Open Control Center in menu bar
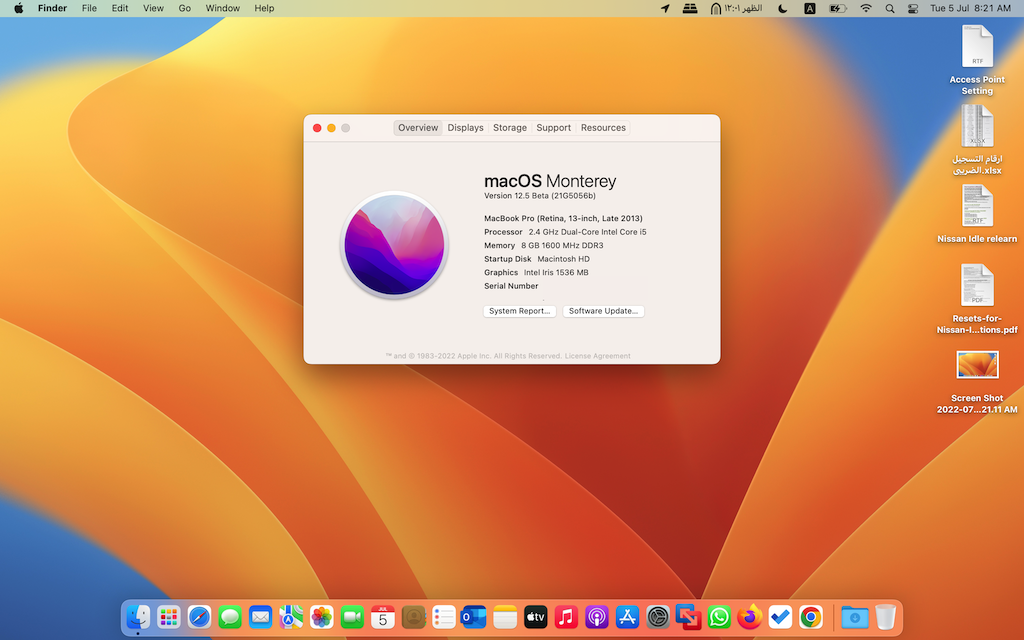Screen dimensions: 1024x640 pos(913,8)
